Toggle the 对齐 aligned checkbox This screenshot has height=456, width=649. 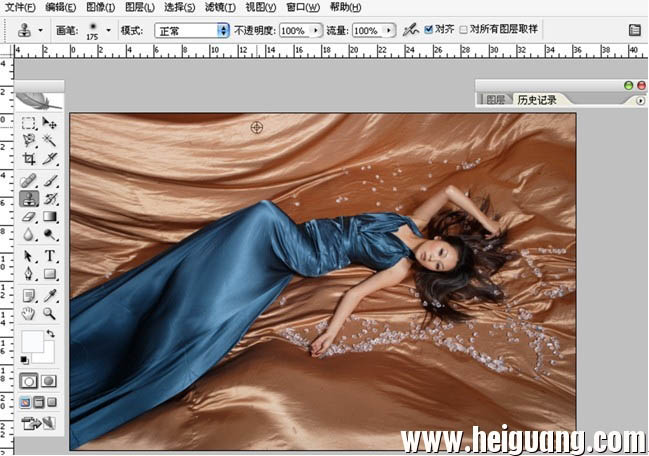pyautogui.click(x=429, y=29)
